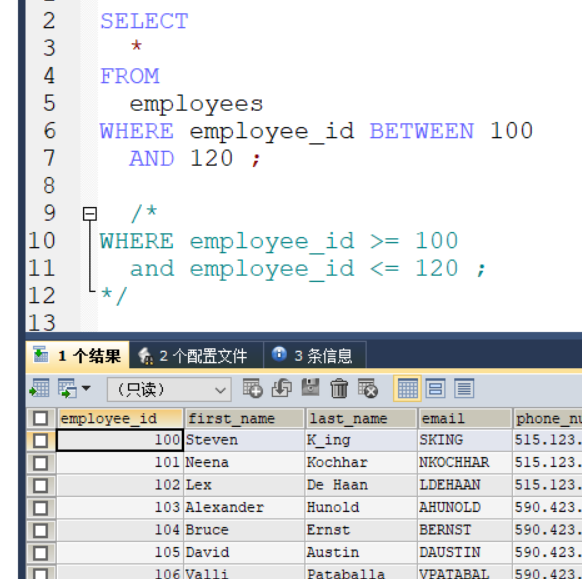This screenshot has height=579, width=582.
Task: Sort by the first_name column header
Action: [x=244, y=419]
